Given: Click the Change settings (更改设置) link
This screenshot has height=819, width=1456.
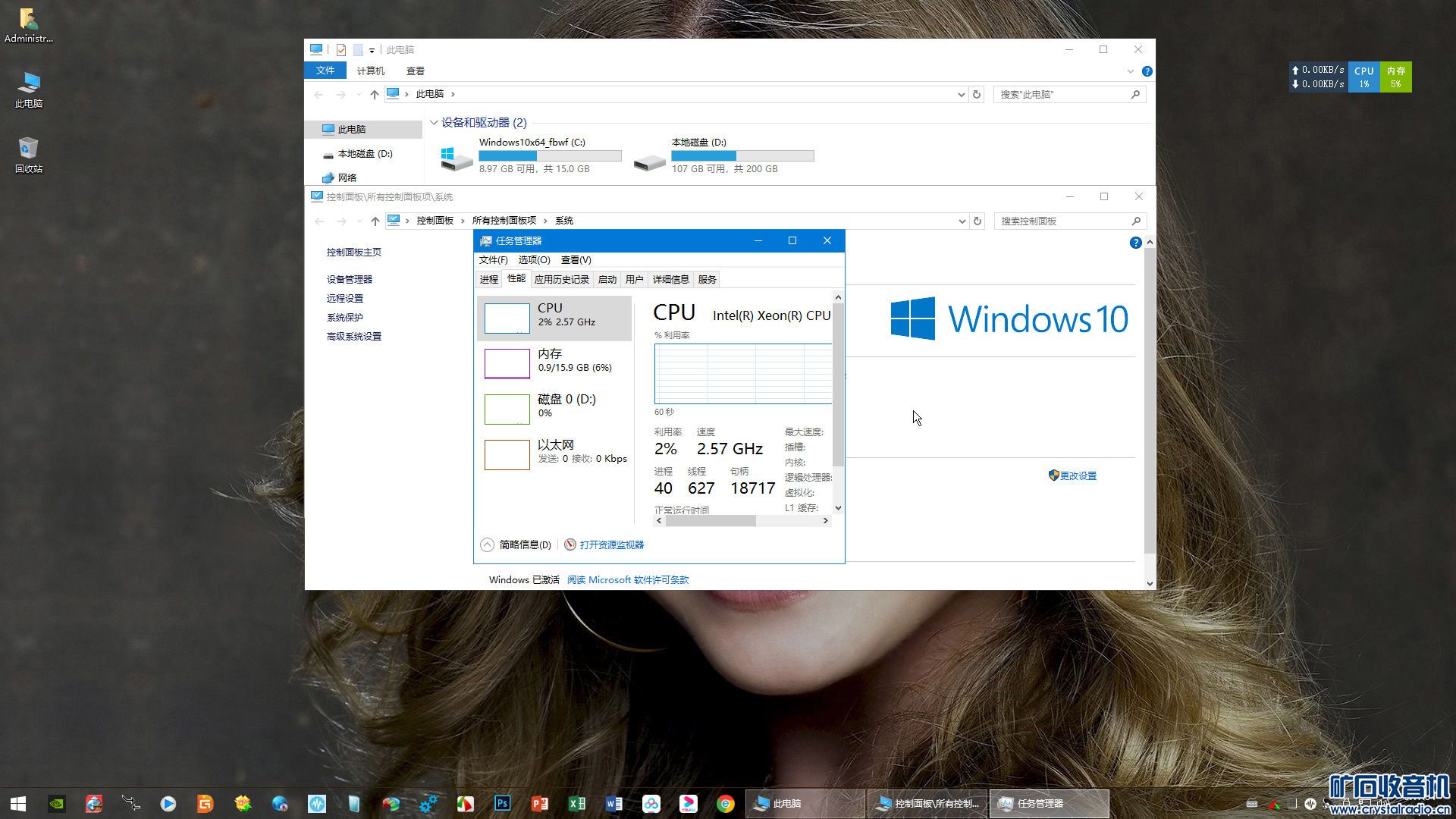Looking at the screenshot, I should tap(1078, 475).
